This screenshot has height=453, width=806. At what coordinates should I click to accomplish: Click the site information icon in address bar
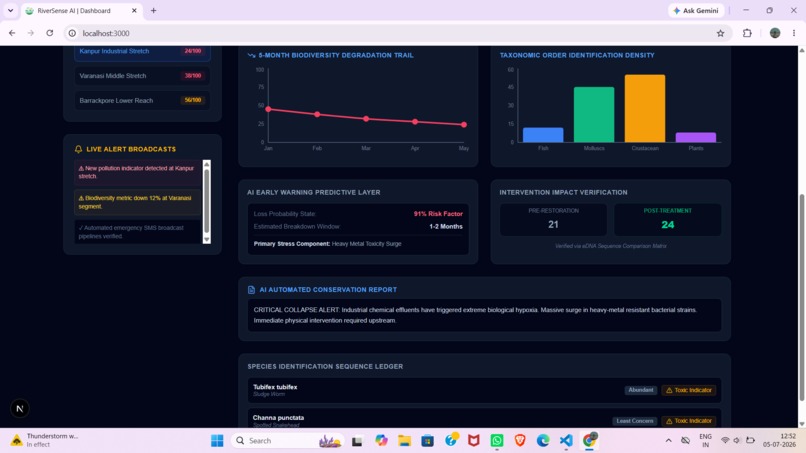(x=72, y=33)
